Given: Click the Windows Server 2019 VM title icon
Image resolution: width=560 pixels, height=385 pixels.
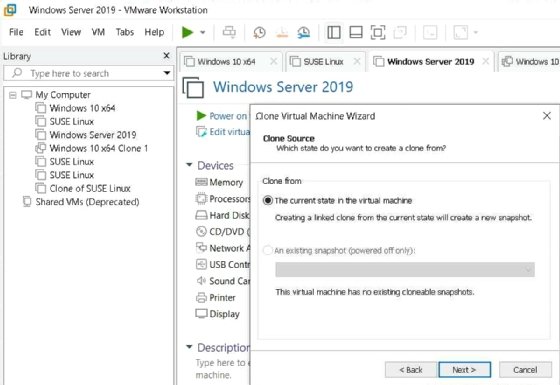Looking at the screenshot, I should tap(193, 87).
